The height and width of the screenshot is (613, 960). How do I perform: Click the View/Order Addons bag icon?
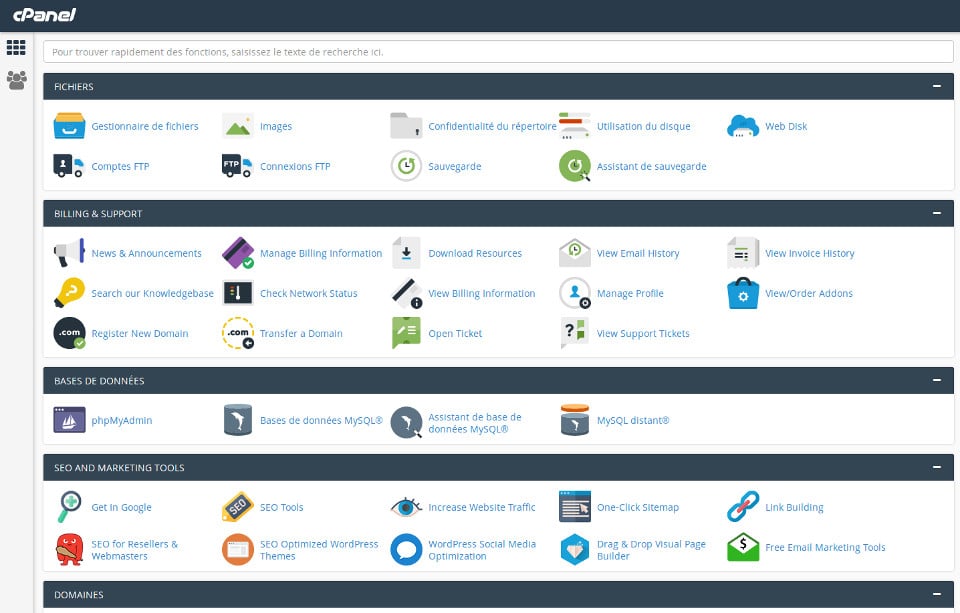pos(743,293)
